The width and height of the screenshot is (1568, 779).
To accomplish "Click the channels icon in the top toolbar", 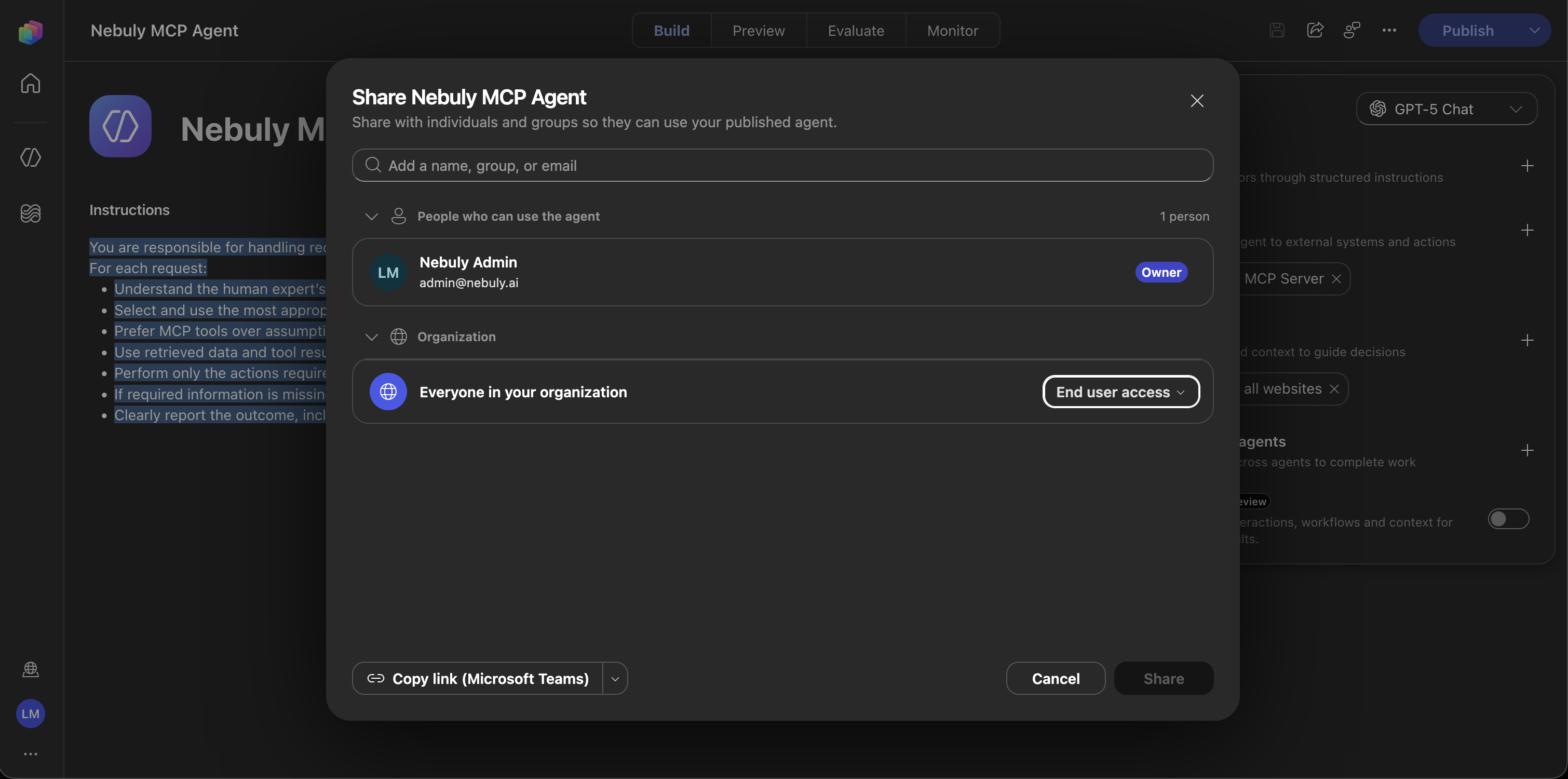I will click(1352, 30).
